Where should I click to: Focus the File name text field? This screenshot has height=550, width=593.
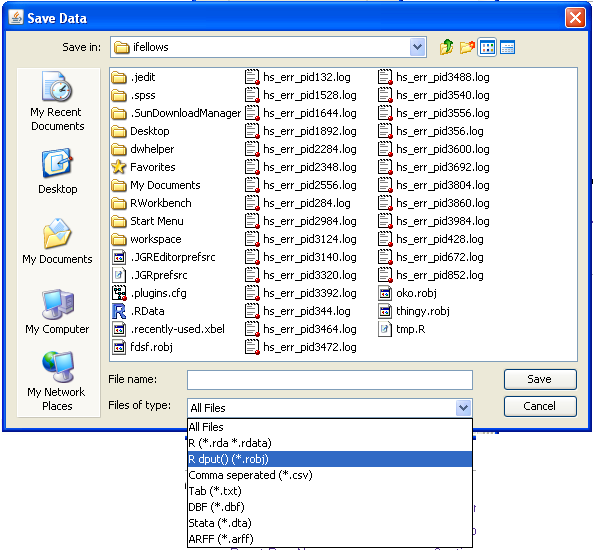pyautogui.click(x=330, y=380)
